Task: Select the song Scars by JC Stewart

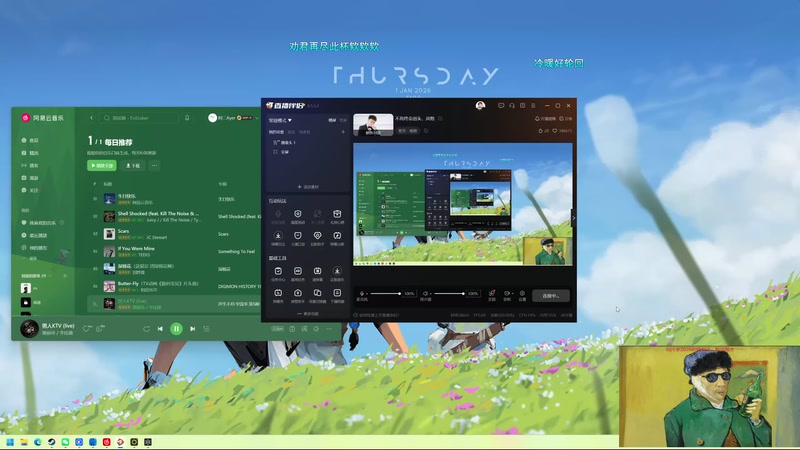Action: pos(123,231)
